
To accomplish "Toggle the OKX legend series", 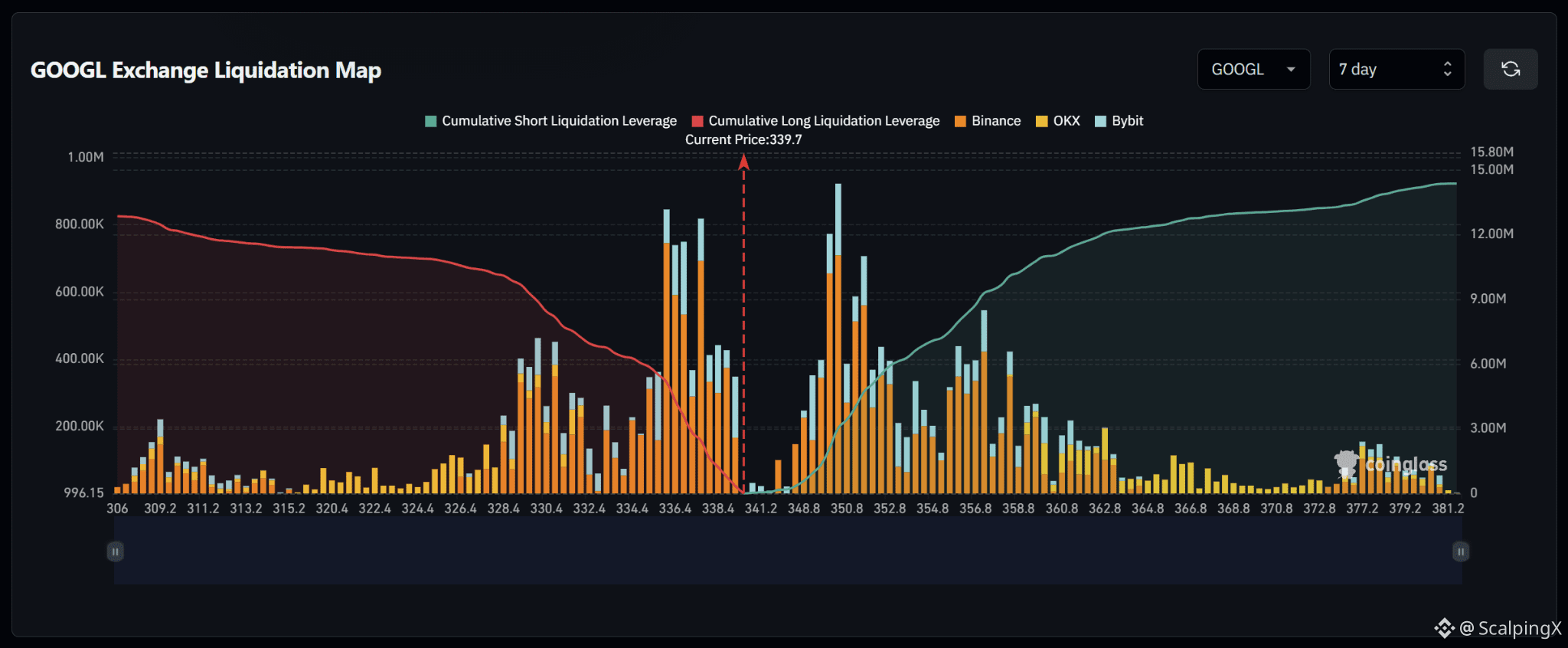I will click(x=1057, y=121).
